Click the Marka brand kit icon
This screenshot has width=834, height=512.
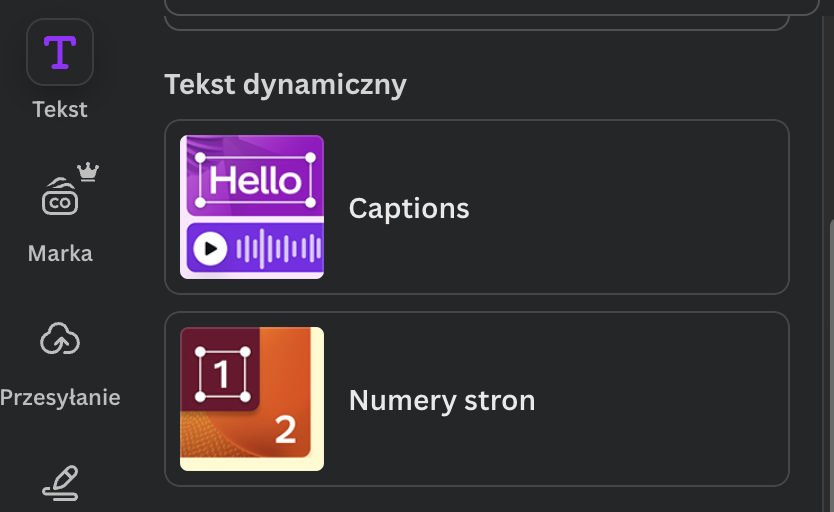pos(60,198)
